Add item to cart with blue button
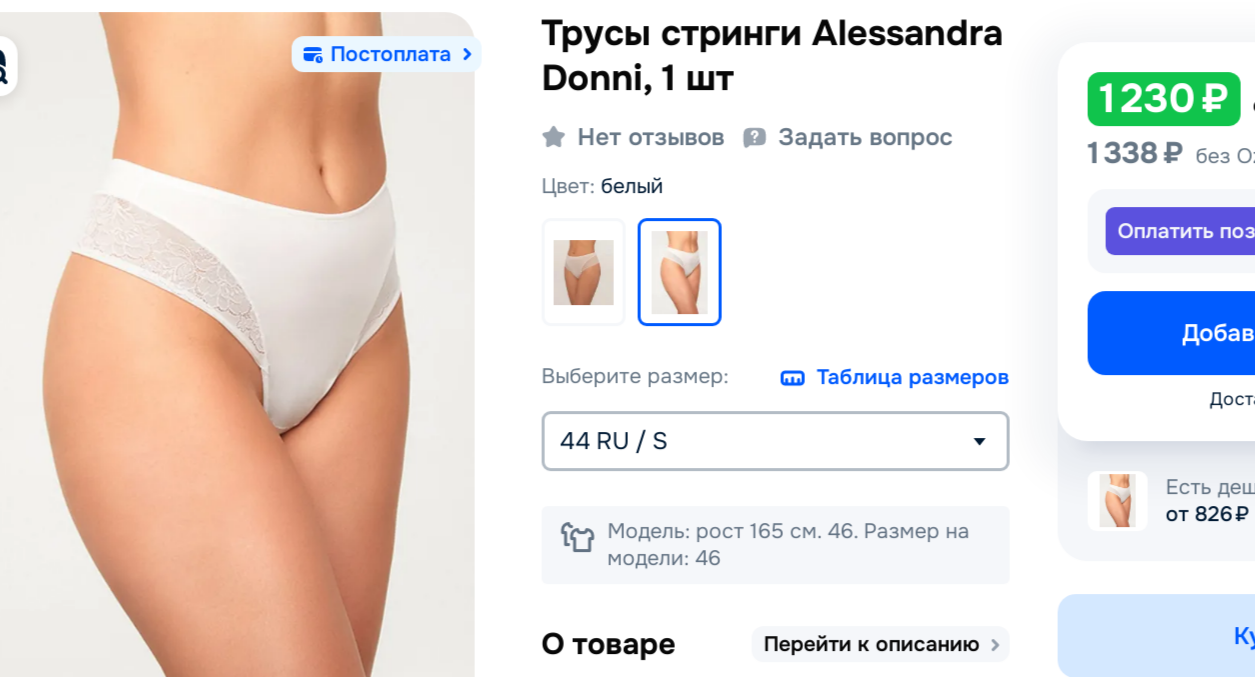This screenshot has width=1255, height=677. pyautogui.click(x=1171, y=333)
